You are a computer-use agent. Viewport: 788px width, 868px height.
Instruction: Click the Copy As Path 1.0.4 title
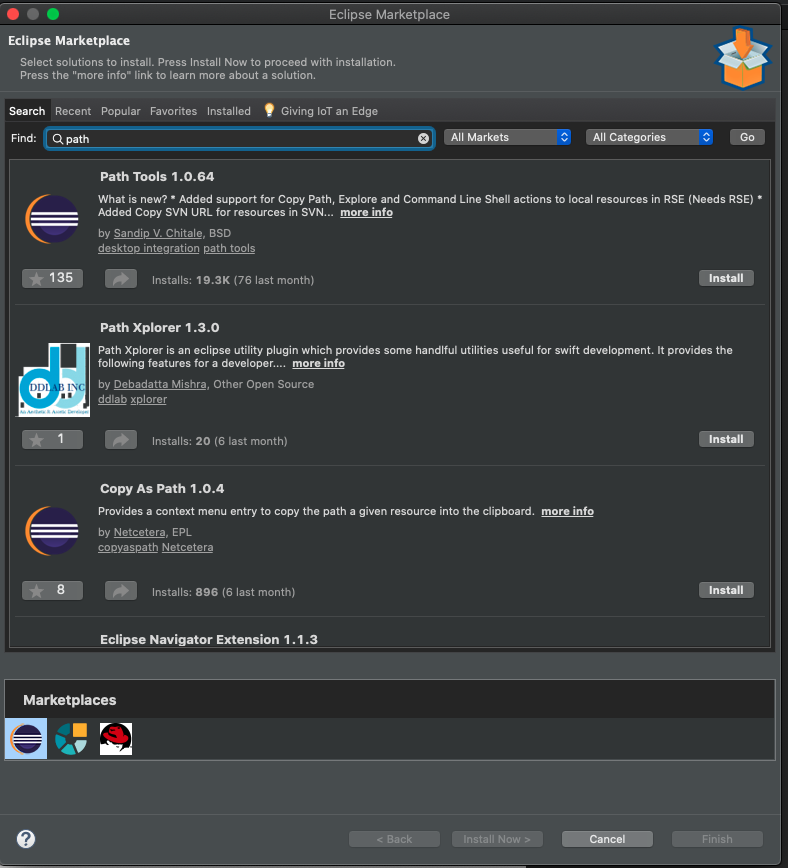(162, 489)
